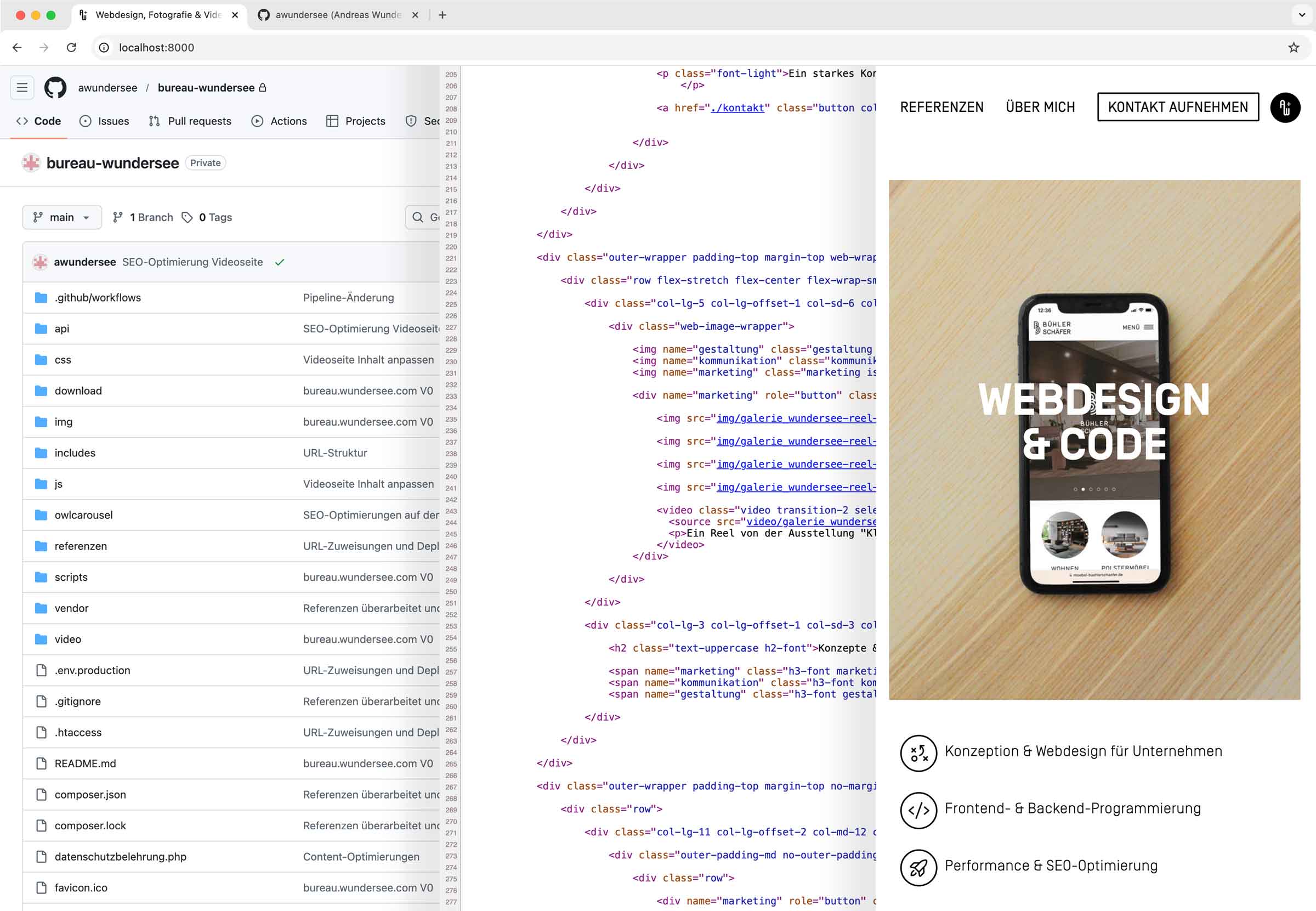1316x911 pixels.
Task: Click the lock icon beside bureau-wundersee
Action: point(264,87)
